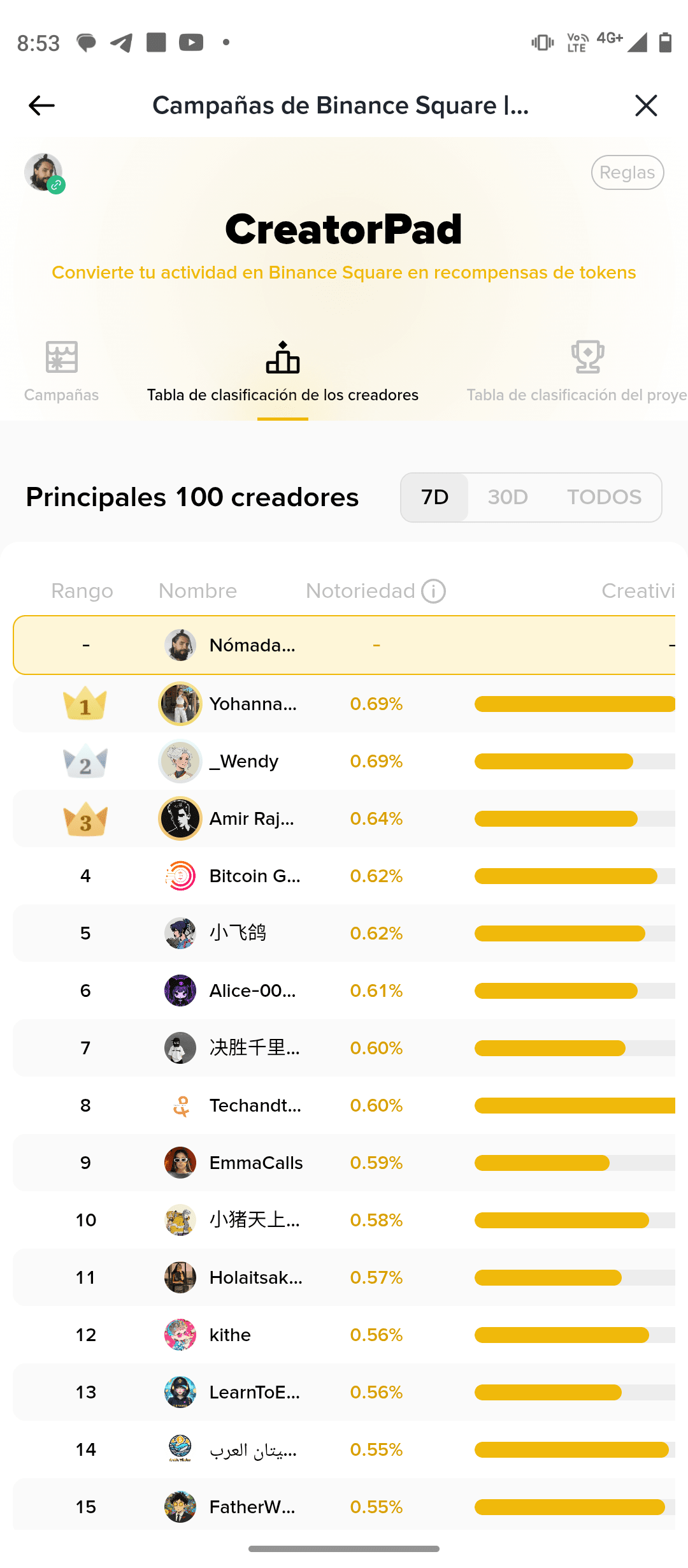Close the CreatorPad page

point(646,105)
